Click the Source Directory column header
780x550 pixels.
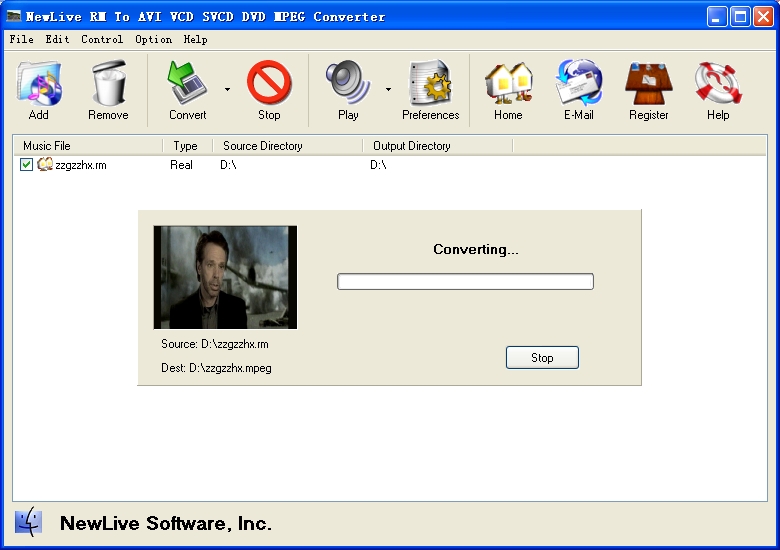pos(288,146)
